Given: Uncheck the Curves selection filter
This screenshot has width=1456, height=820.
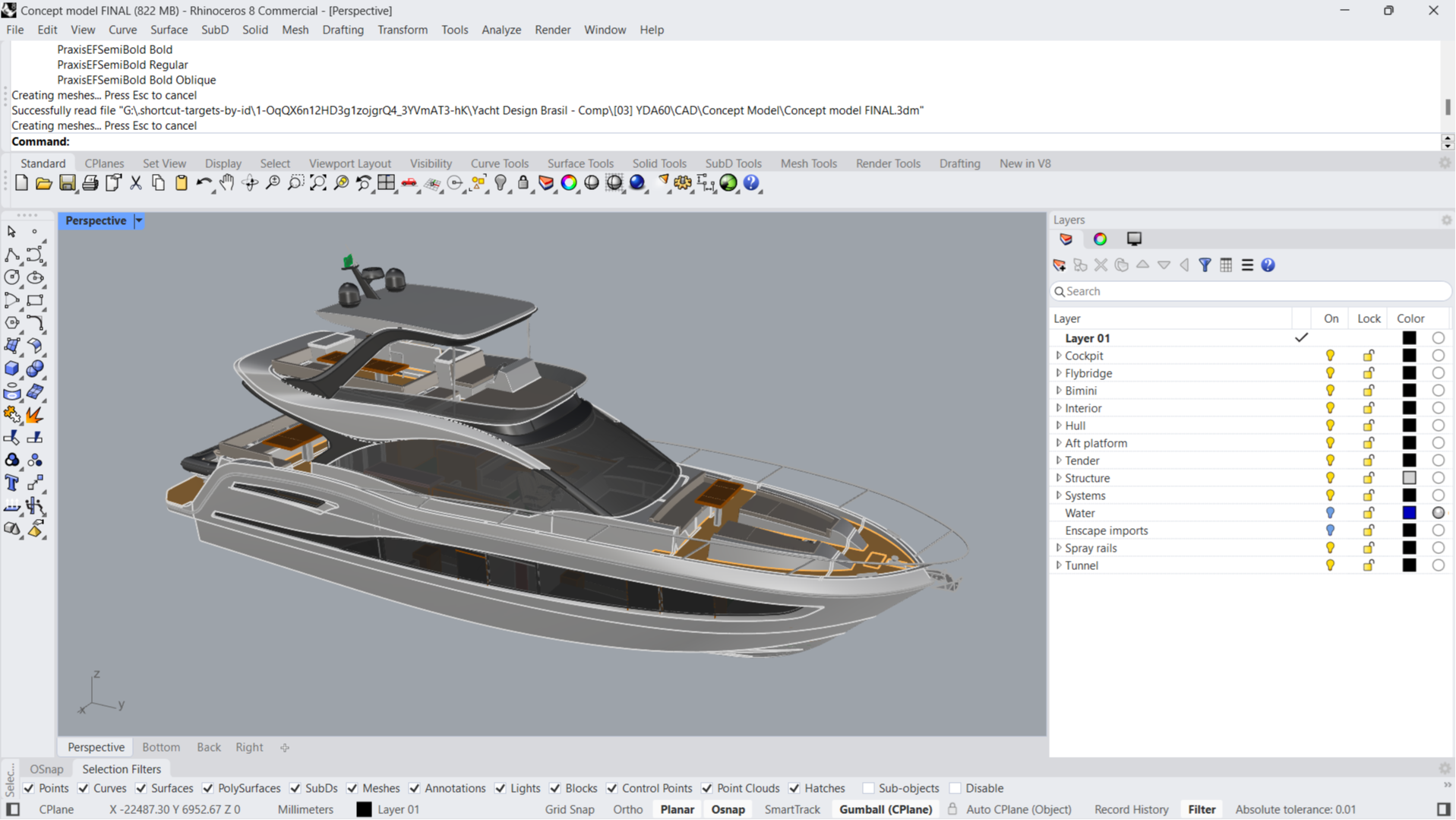Looking at the screenshot, I should click(84, 788).
